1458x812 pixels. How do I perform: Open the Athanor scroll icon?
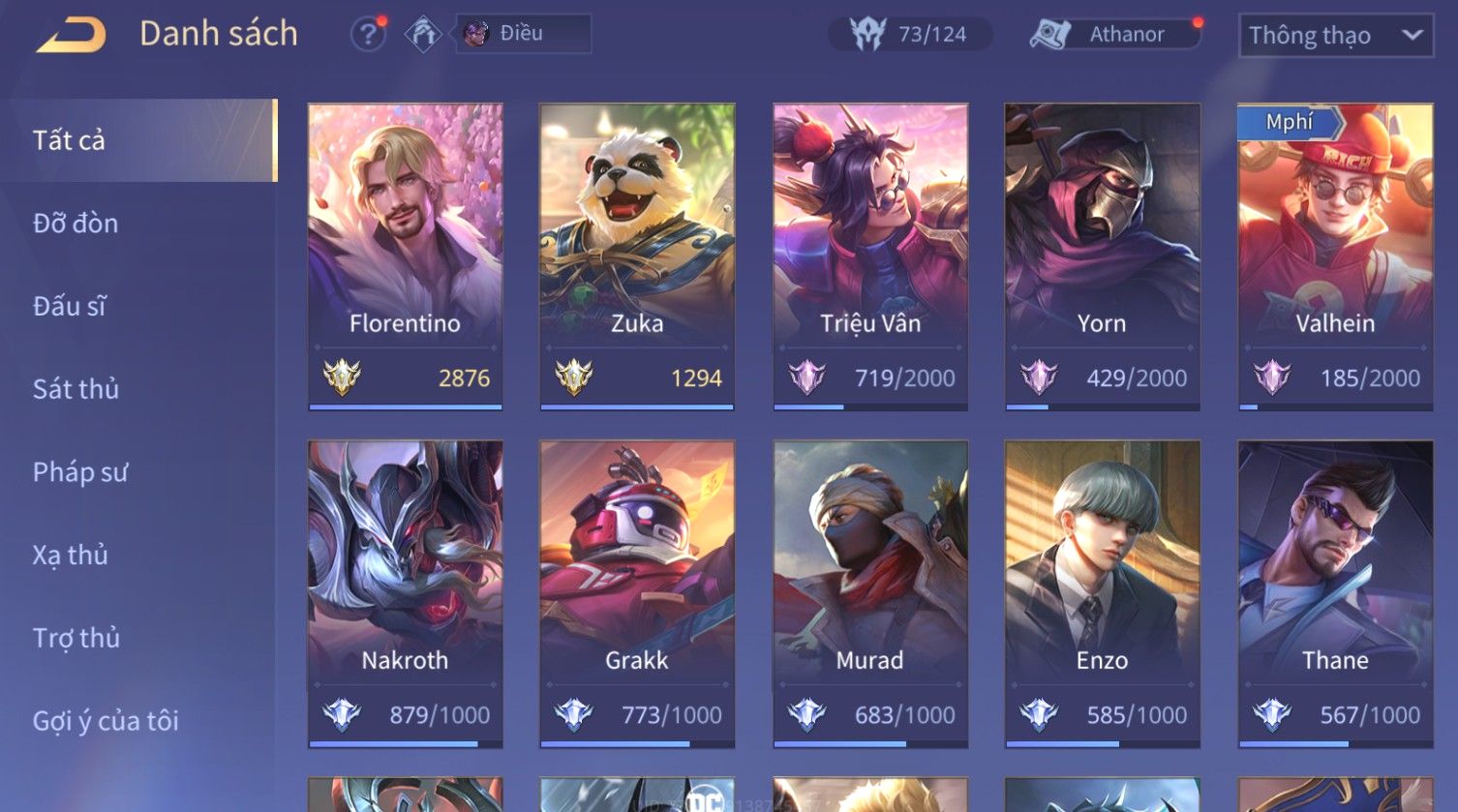[1049, 35]
